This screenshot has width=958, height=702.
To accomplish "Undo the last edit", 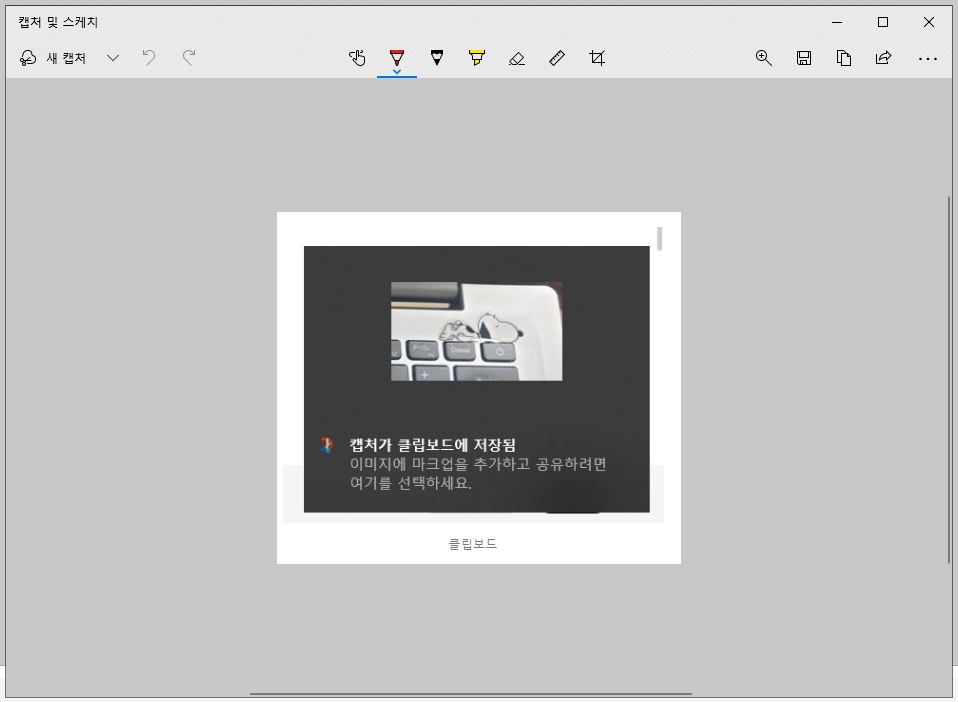I will (148, 57).
